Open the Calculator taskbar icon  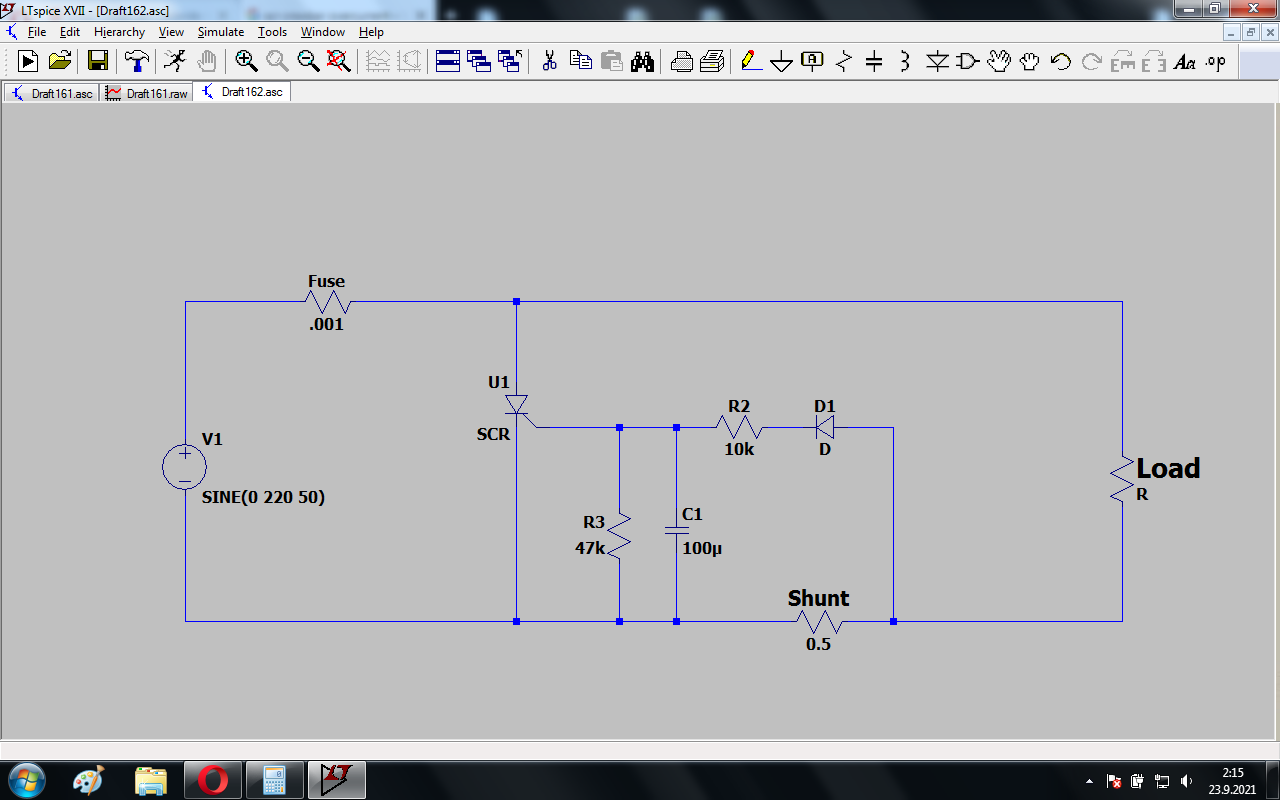click(273, 780)
